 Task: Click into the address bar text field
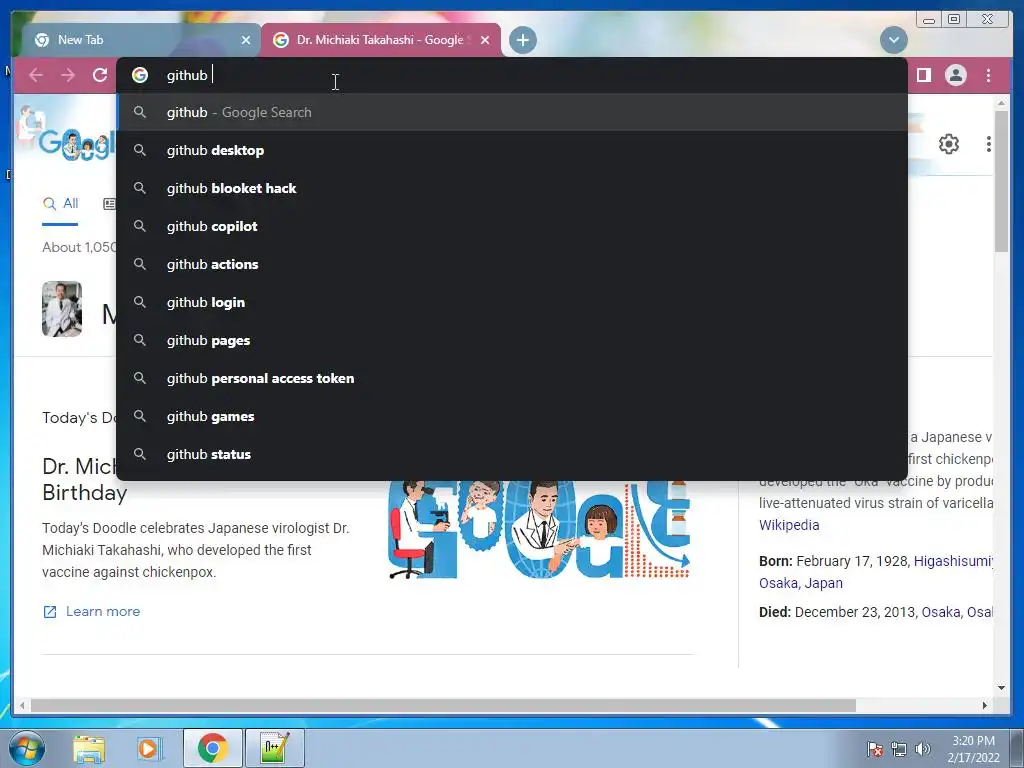[x=511, y=75]
